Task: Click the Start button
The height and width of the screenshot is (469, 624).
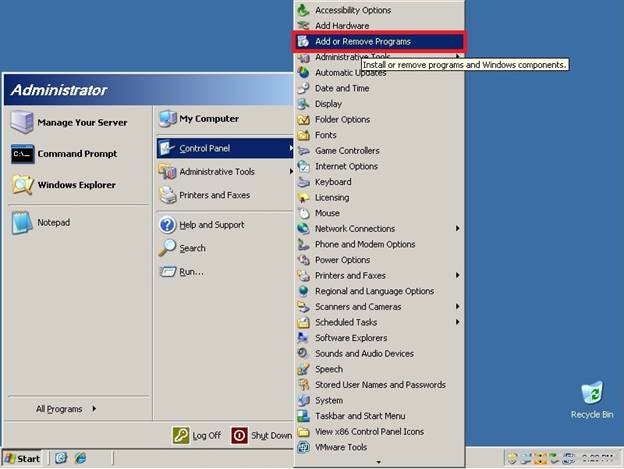Action: (x=22, y=458)
